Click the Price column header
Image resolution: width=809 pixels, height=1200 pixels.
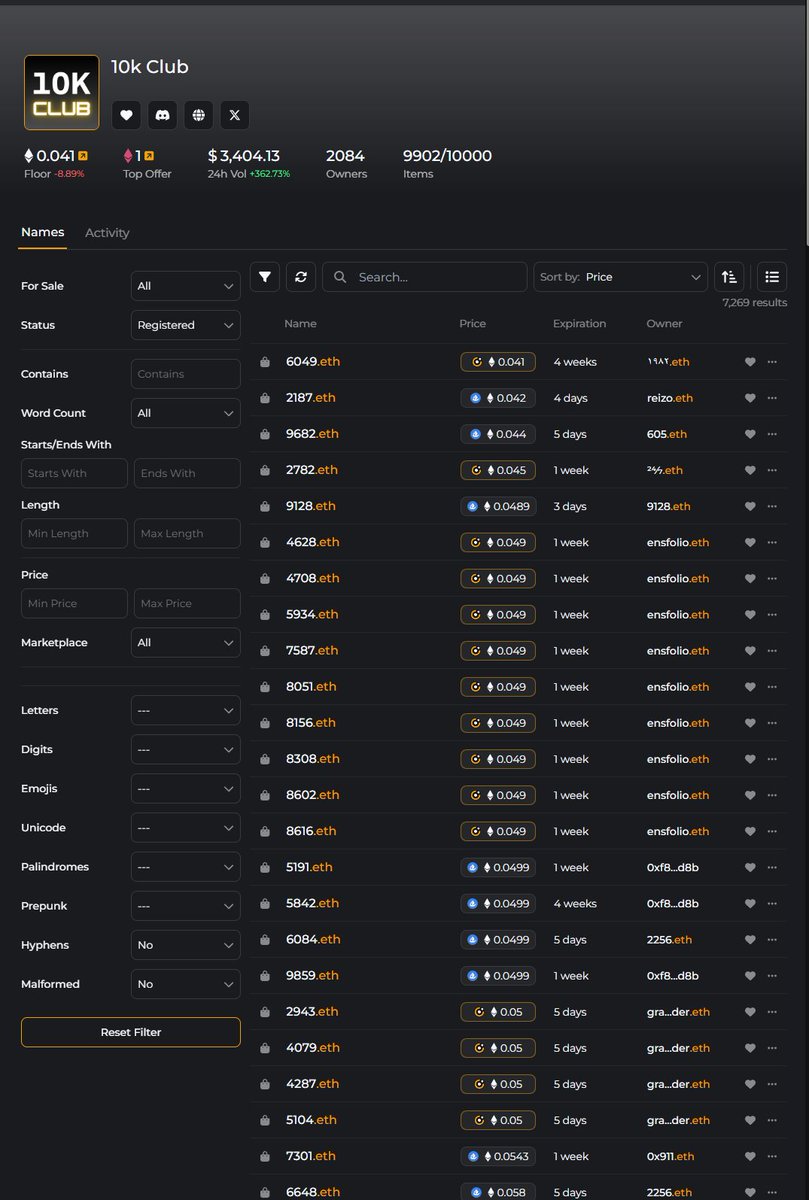[473, 324]
